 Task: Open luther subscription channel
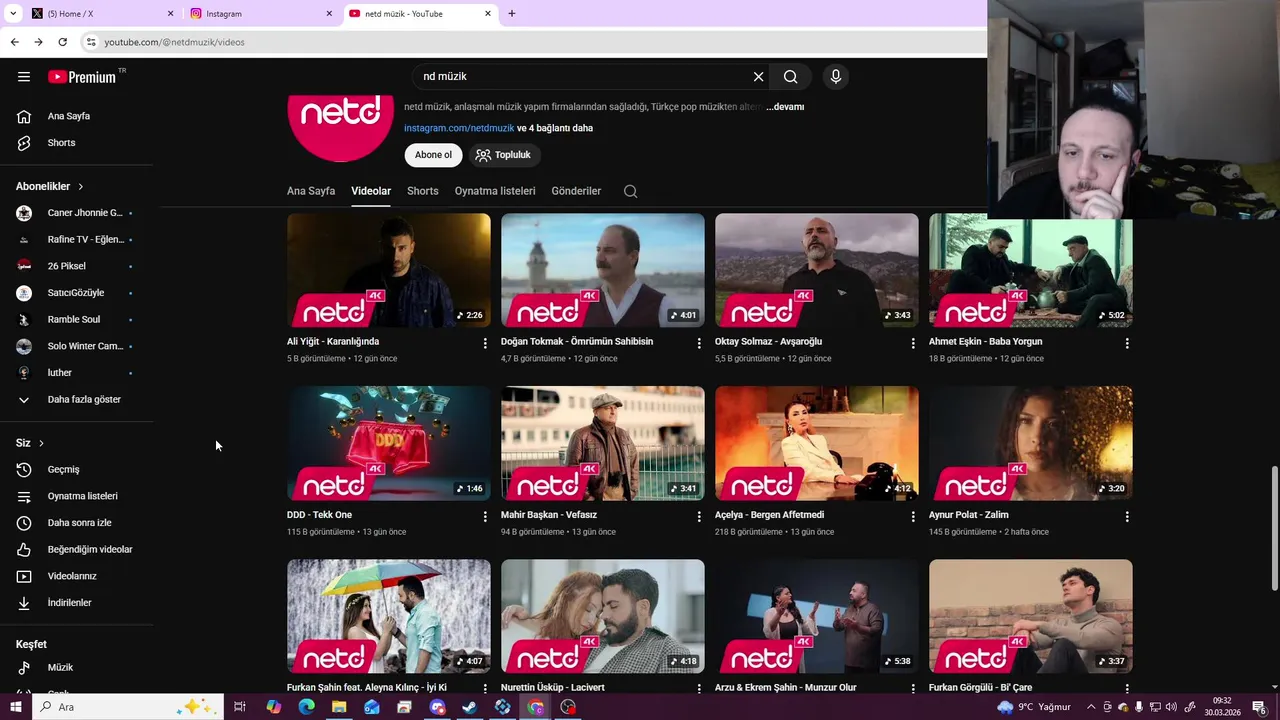pyautogui.click(x=76, y=373)
